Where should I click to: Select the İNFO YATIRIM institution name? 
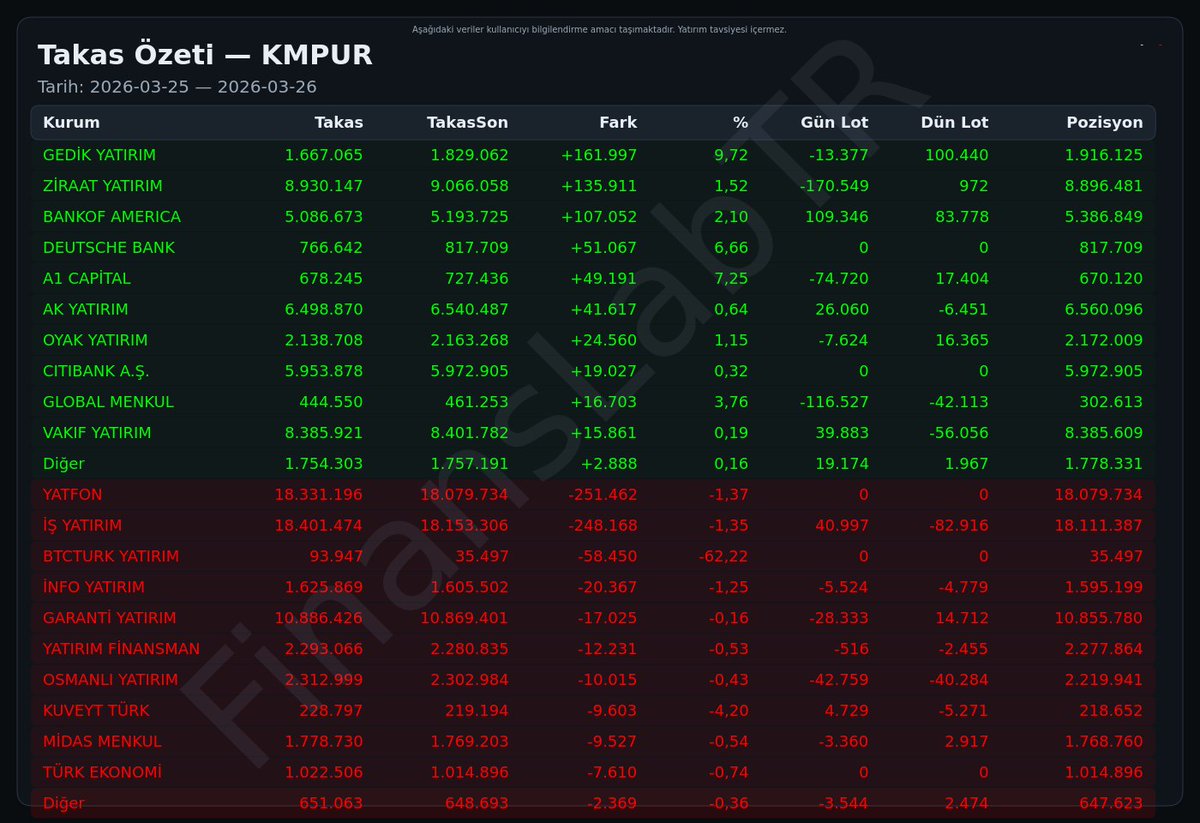click(x=94, y=588)
